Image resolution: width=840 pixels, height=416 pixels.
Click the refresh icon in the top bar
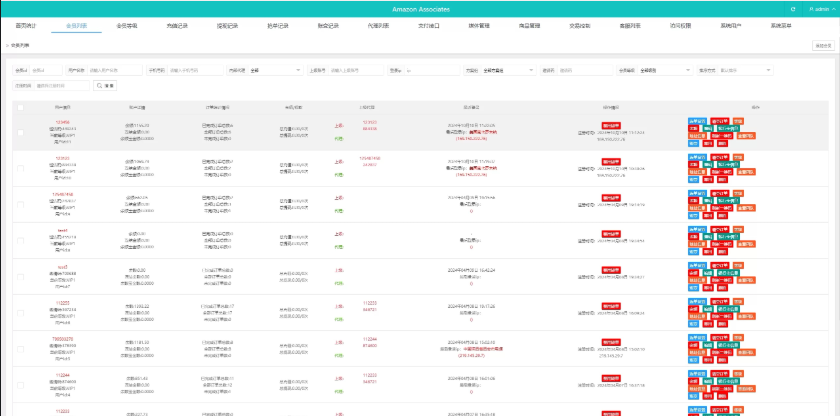coord(793,10)
